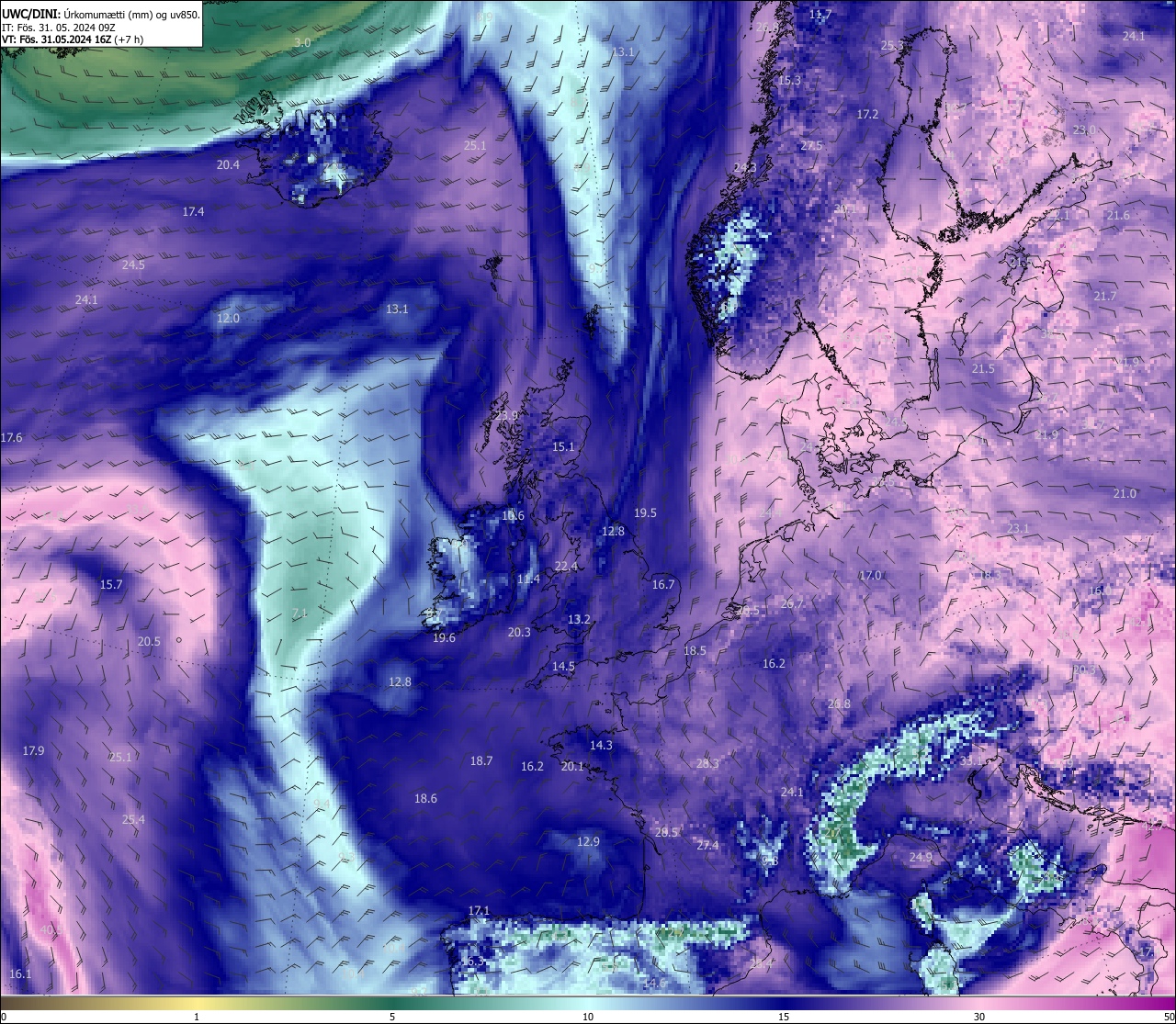Click the 23.1 value label
The height and width of the screenshot is (1024, 1176).
[1018, 529]
